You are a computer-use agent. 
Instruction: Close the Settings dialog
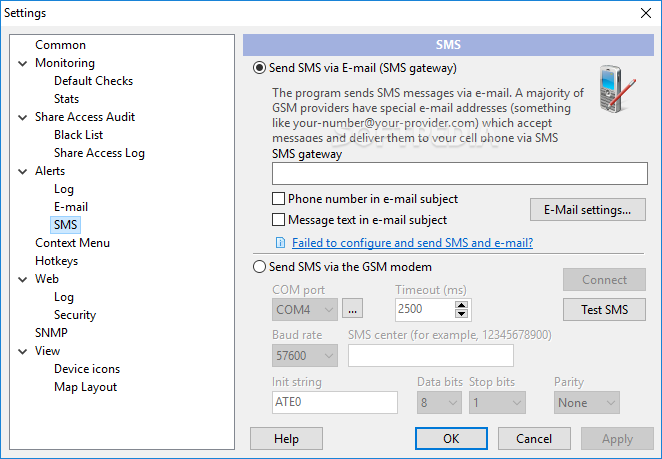point(646,13)
